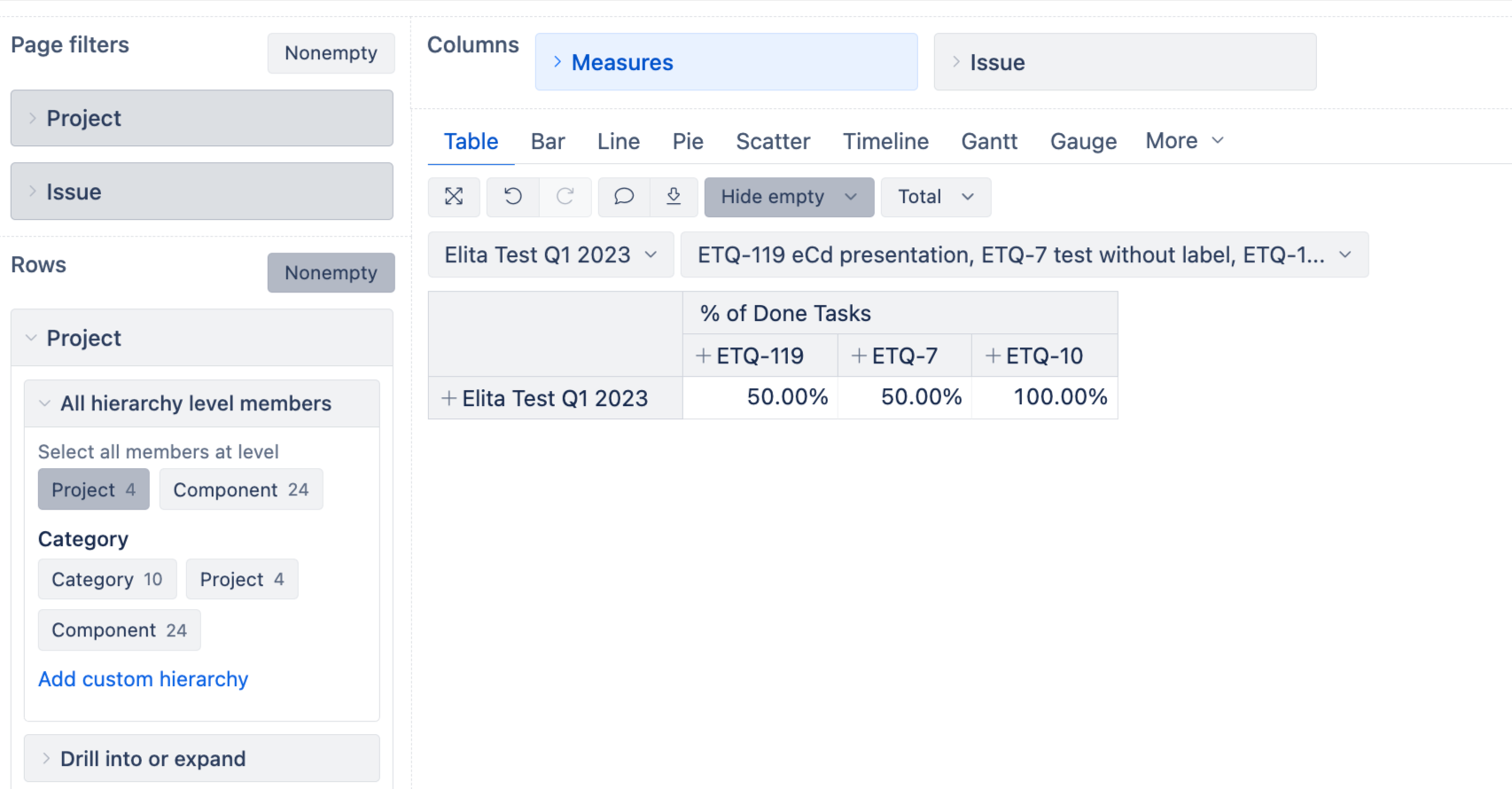Expand the Drill into or expand section
Viewport: 1512px width, 789px height.
point(201,759)
